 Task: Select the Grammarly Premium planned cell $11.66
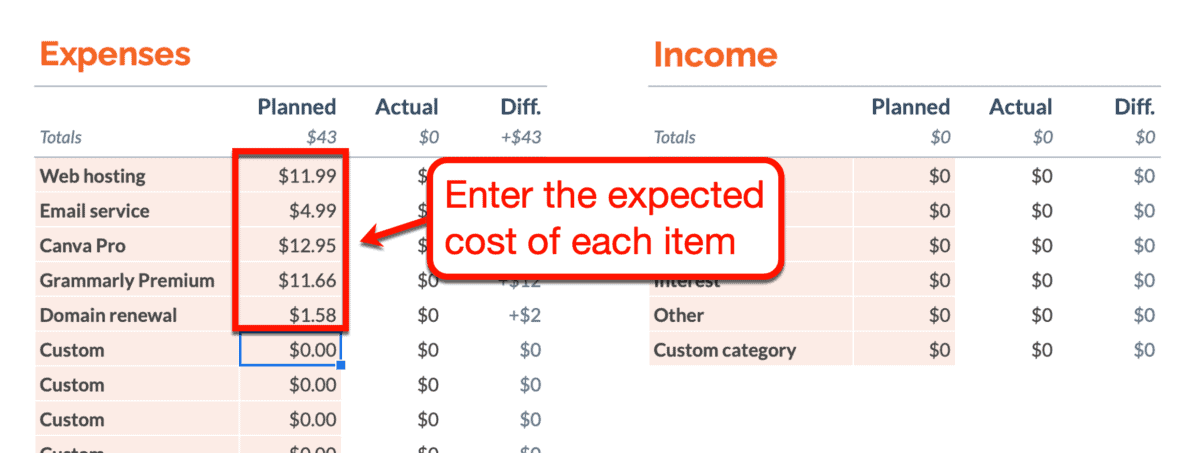pos(288,281)
